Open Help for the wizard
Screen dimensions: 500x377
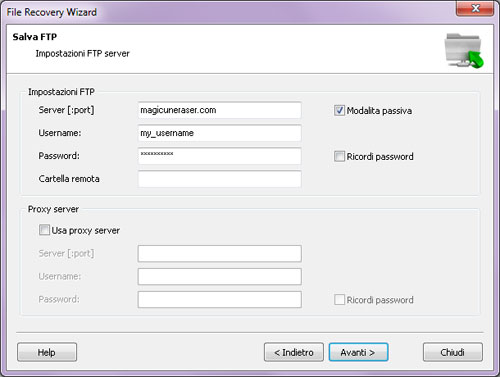coord(47,352)
